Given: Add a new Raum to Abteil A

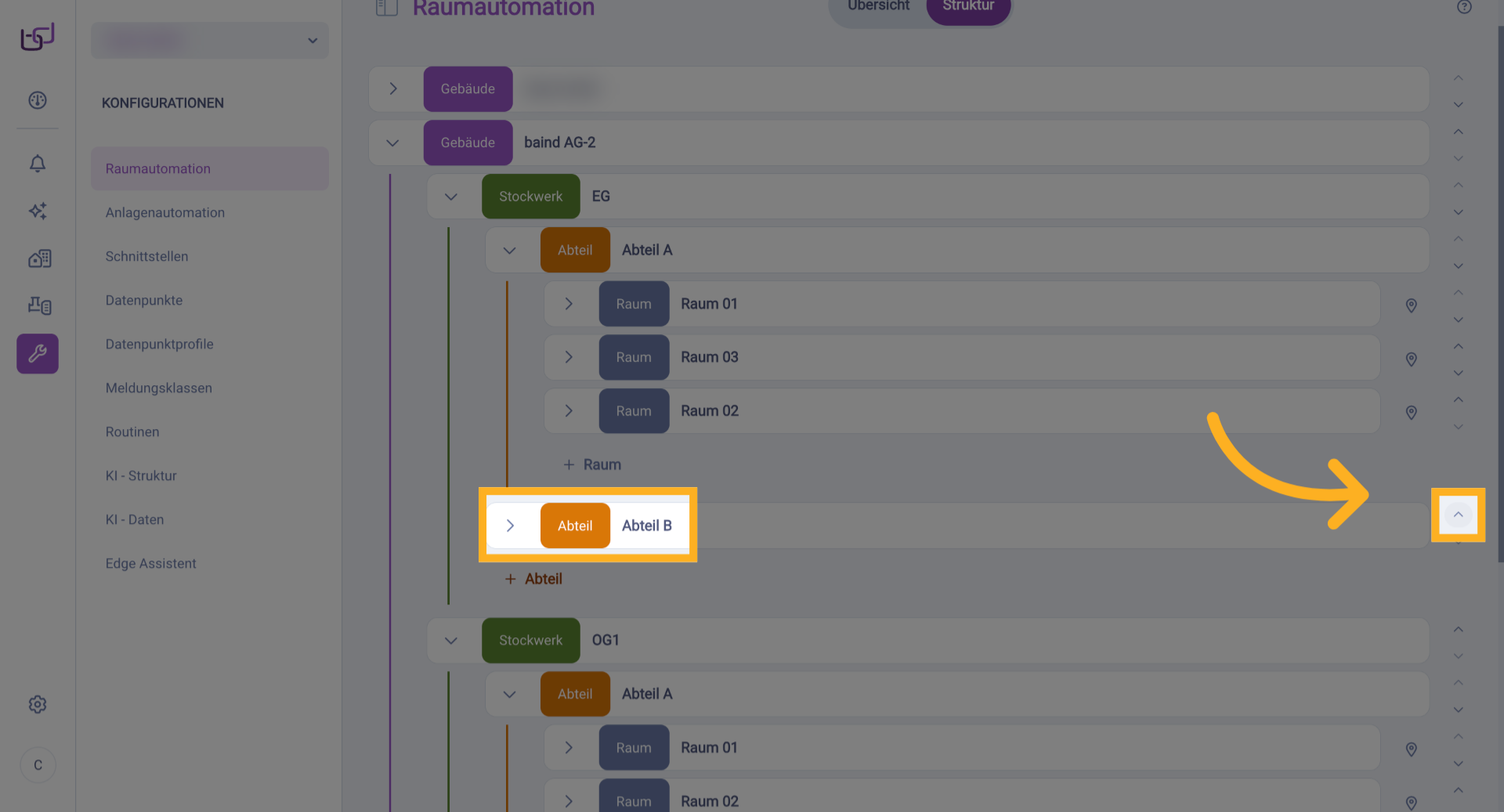Looking at the screenshot, I should click(592, 464).
